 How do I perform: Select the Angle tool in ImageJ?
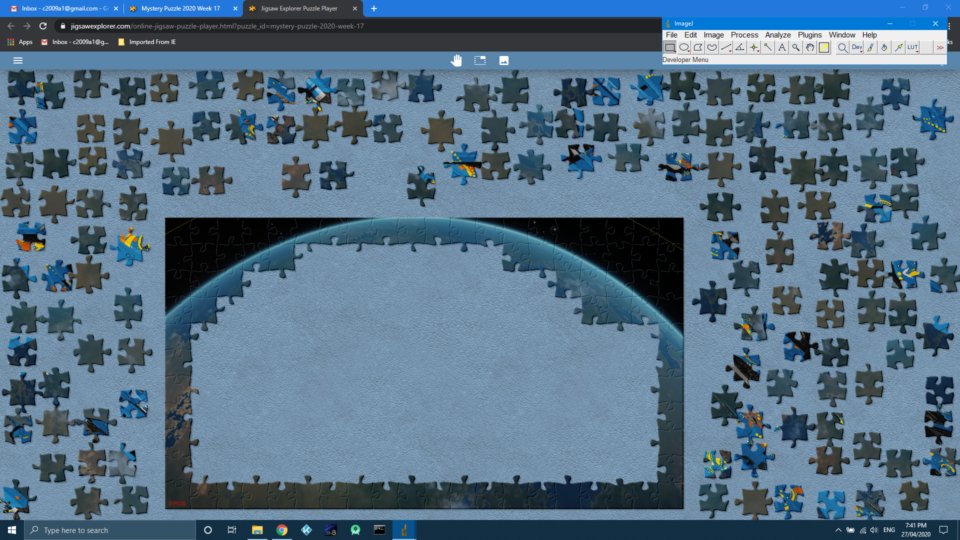(x=740, y=47)
